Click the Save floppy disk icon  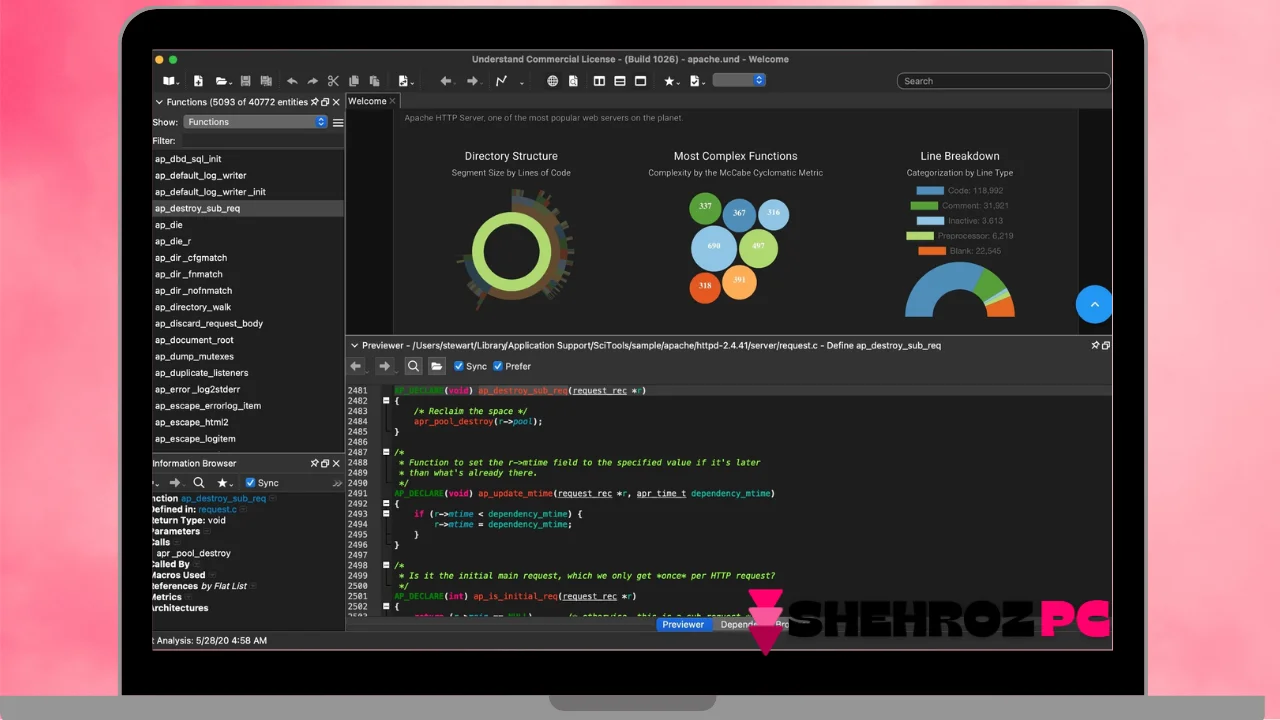coord(246,81)
